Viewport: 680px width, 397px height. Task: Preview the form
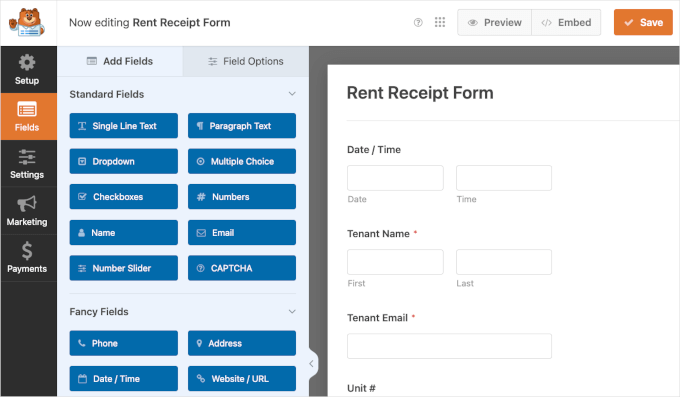point(495,23)
